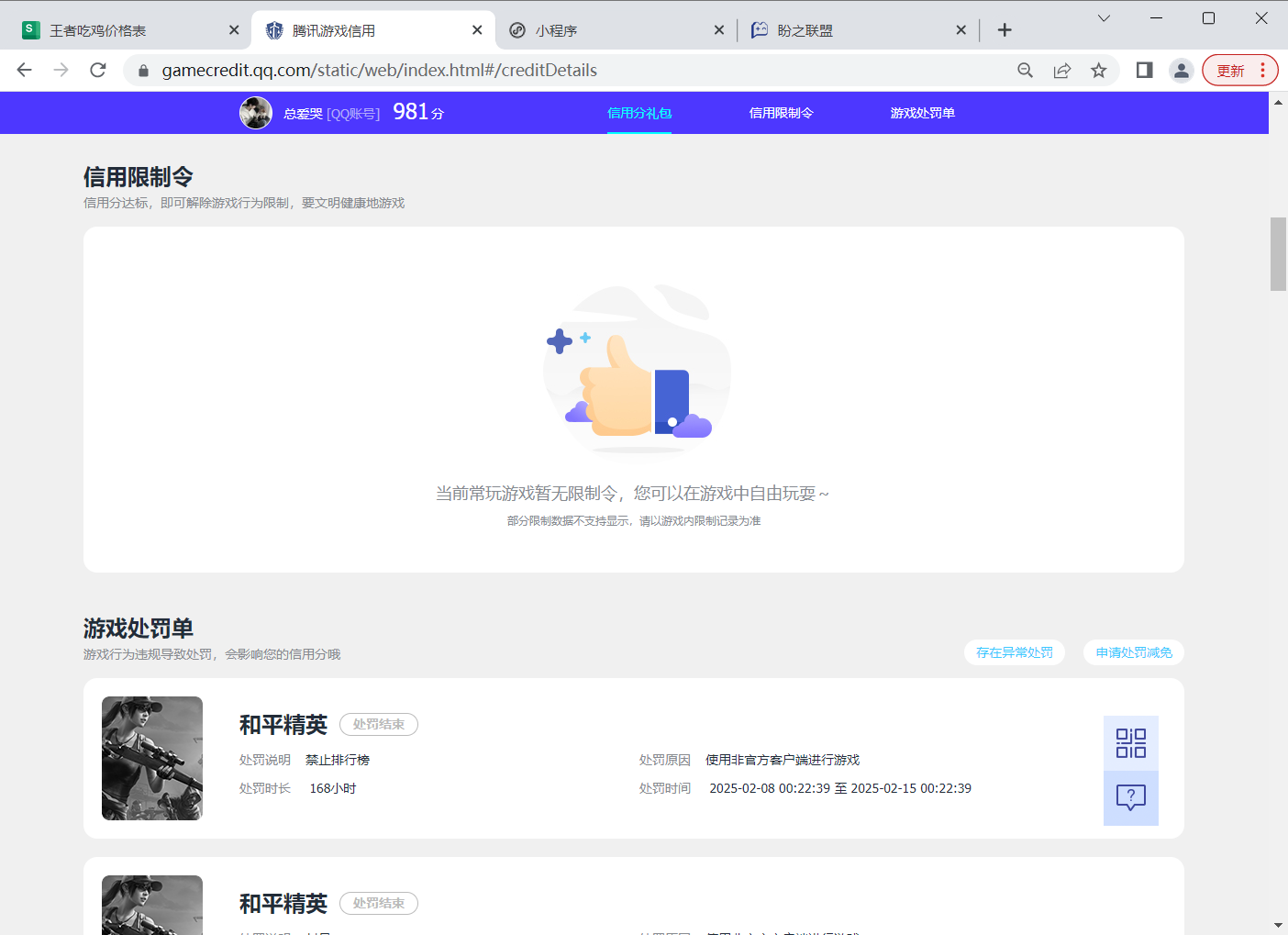This screenshot has width=1288, height=935.
Task: Click the 申请处罚减免 button
Action: 1134,652
